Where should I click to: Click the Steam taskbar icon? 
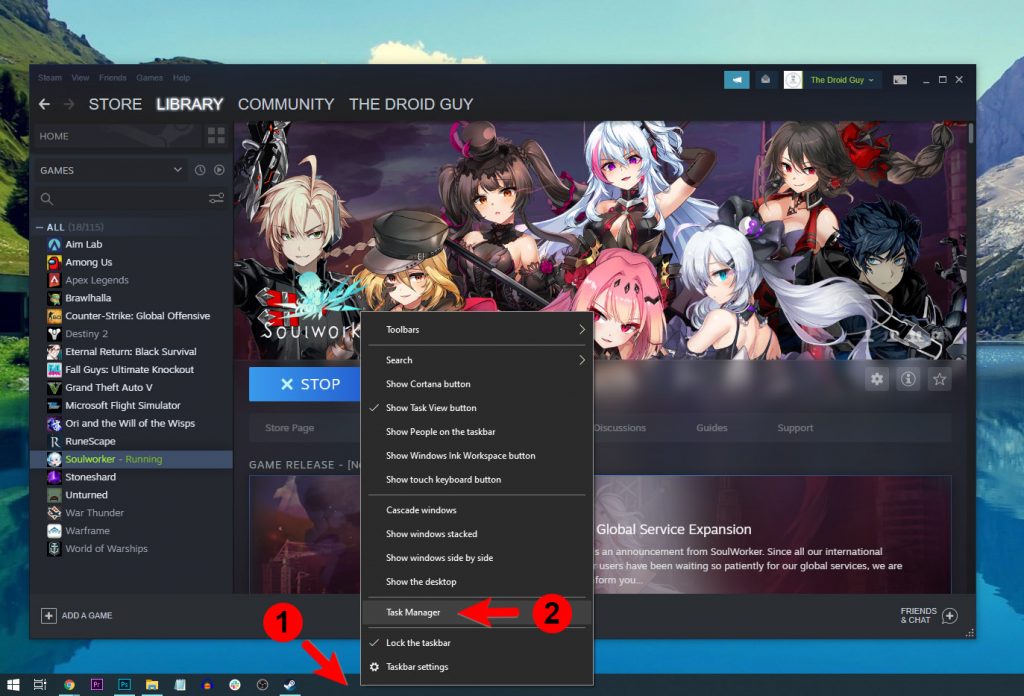[289, 685]
